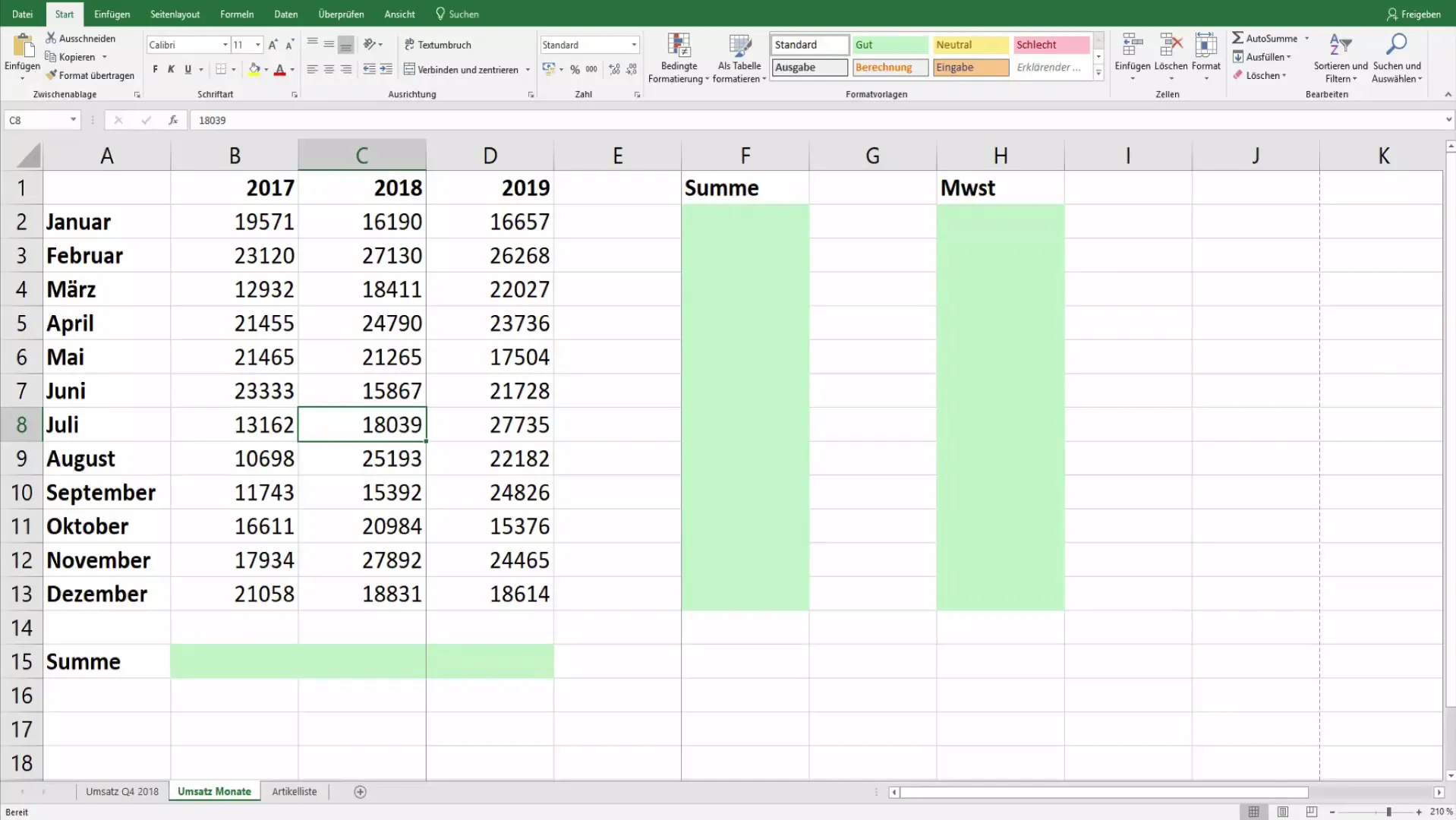Open the Standard number format dropdown

tap(634, 45)
